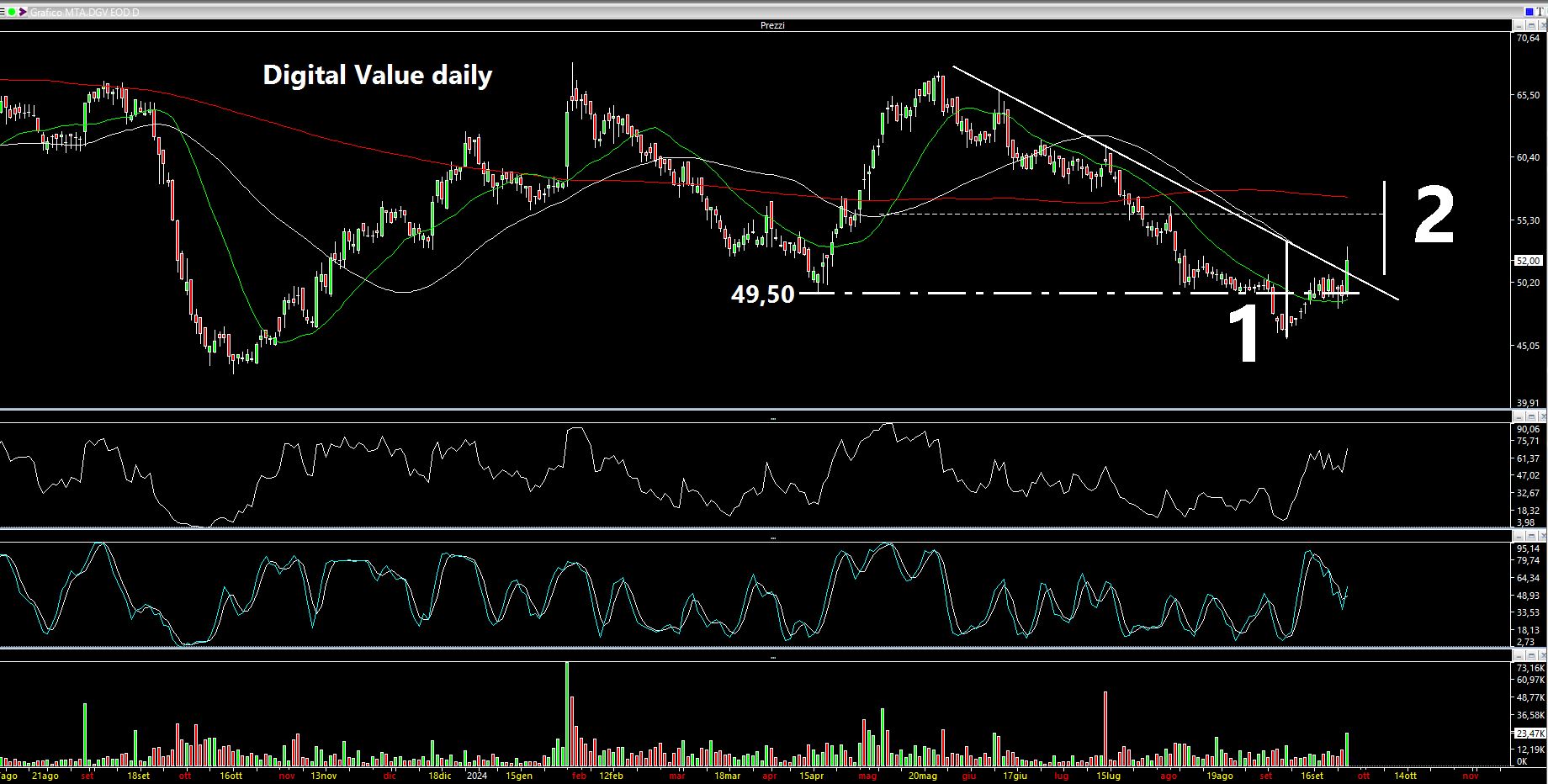This screenshot has height=784, width=1548.
Task: Click the 45,05 price axis label
Action: coord(1528,345)
